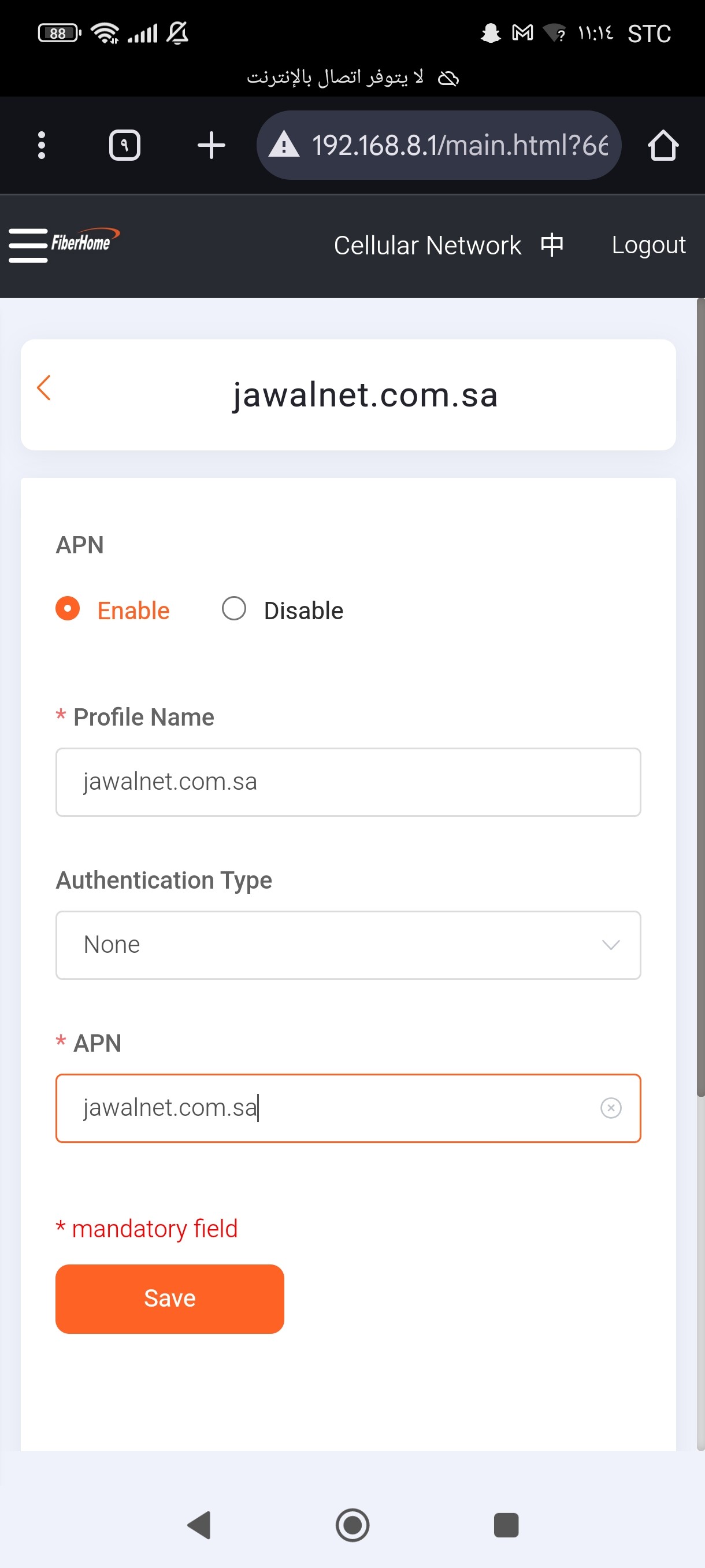Log out of the router
The image size is (705, 1568).
pyautogui.click(x=648, y=245)
